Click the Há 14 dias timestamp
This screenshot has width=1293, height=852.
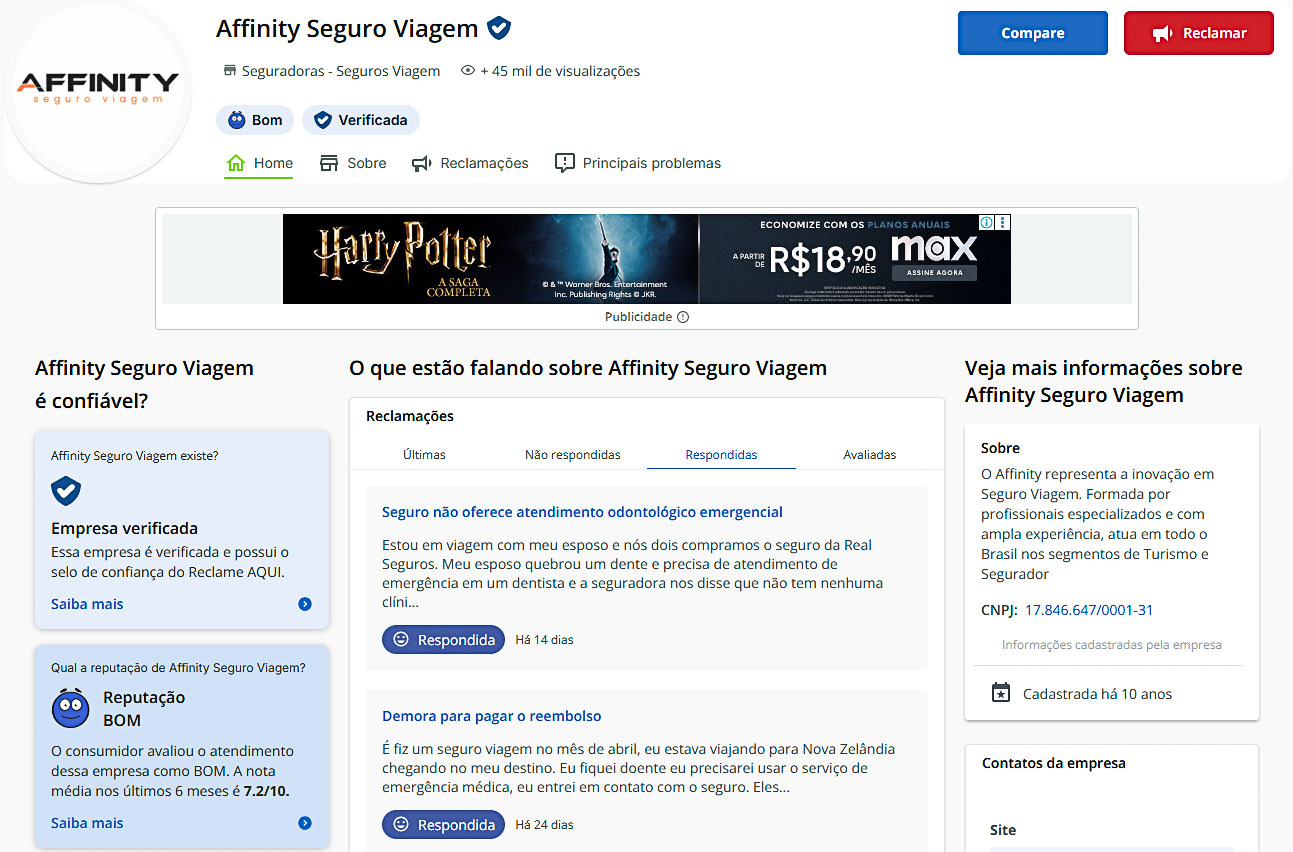[544, 639]
